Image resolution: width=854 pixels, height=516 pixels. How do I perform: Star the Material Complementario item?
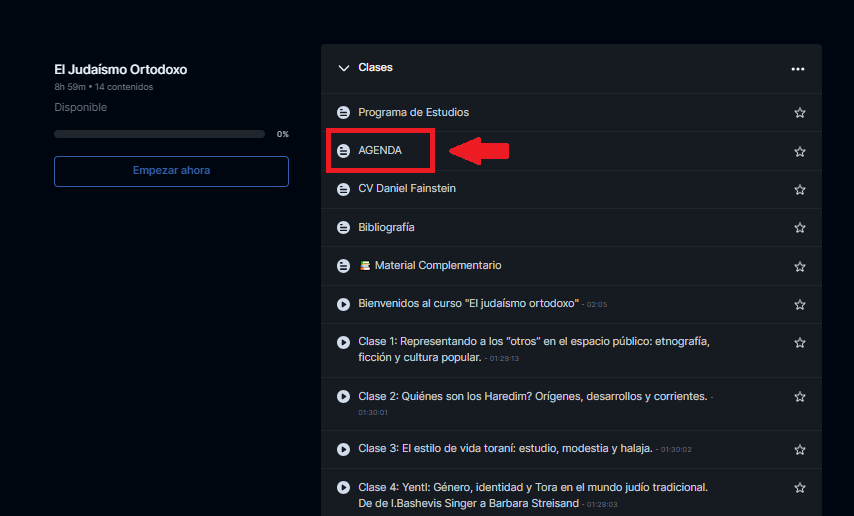coord(799,267)
